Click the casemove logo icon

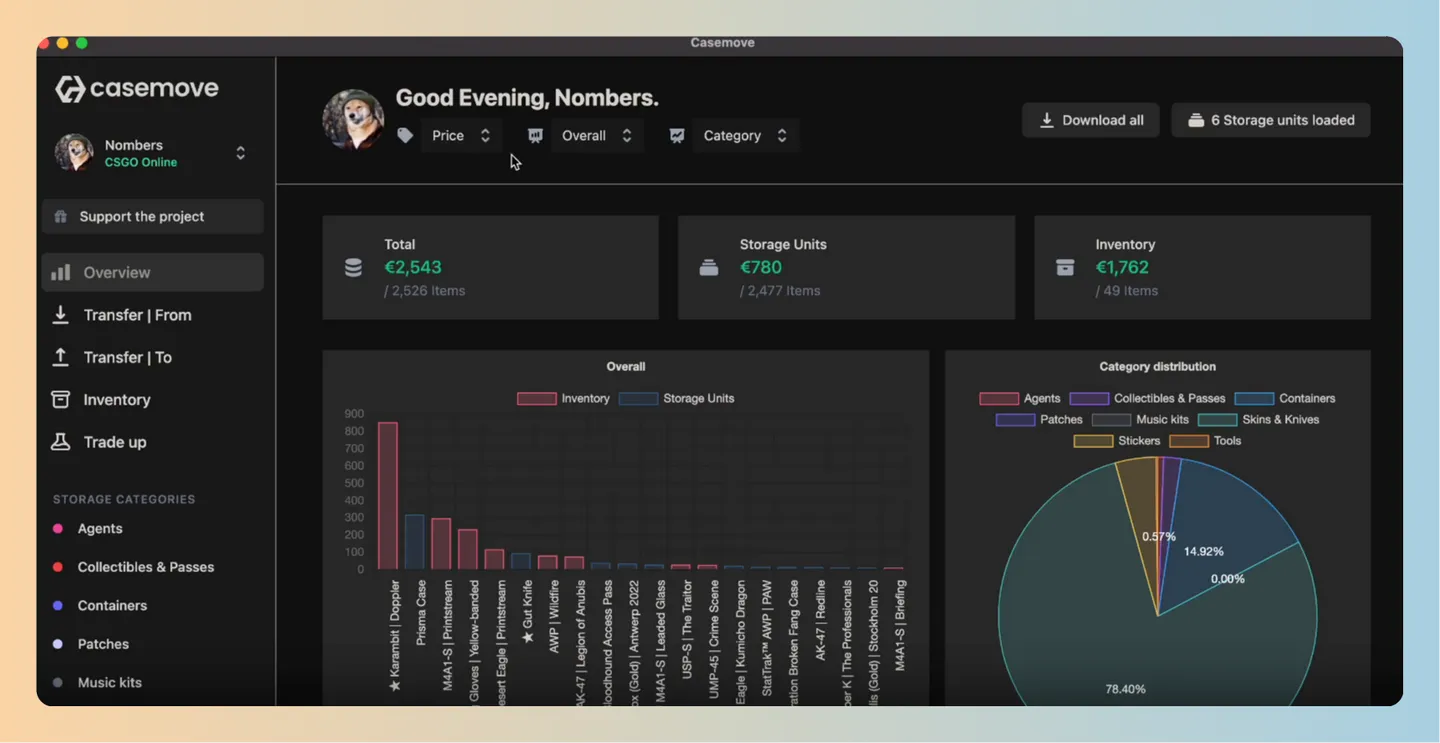tap(70, 89)
